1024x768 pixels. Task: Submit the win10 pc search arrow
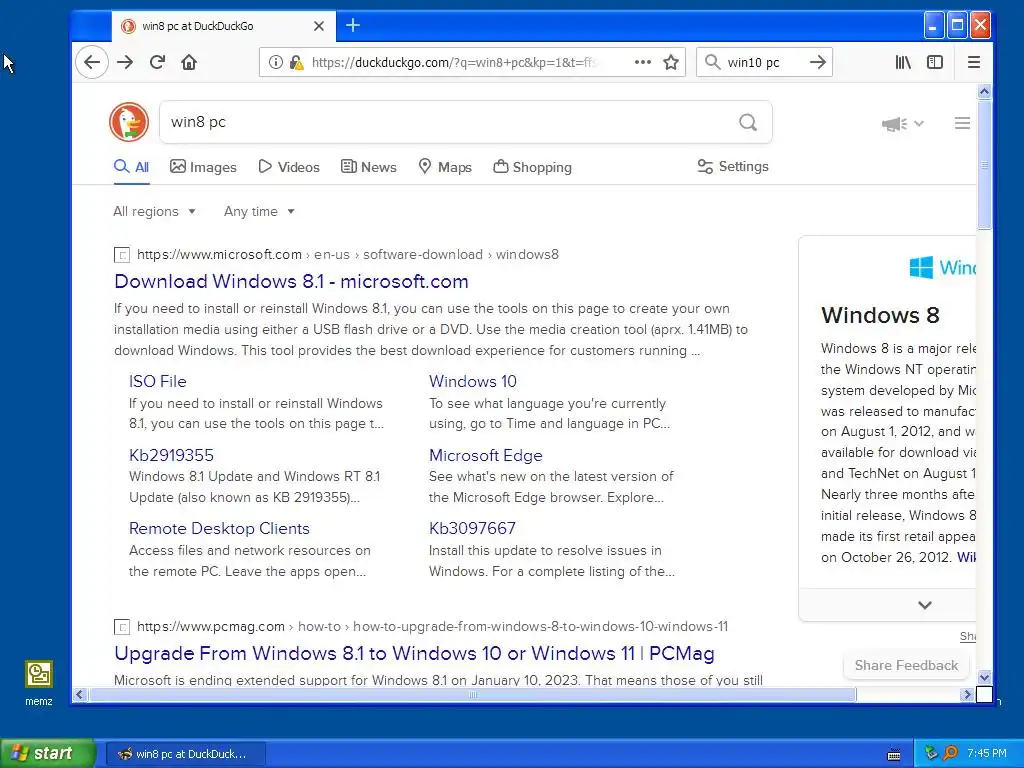pos(818,62)
